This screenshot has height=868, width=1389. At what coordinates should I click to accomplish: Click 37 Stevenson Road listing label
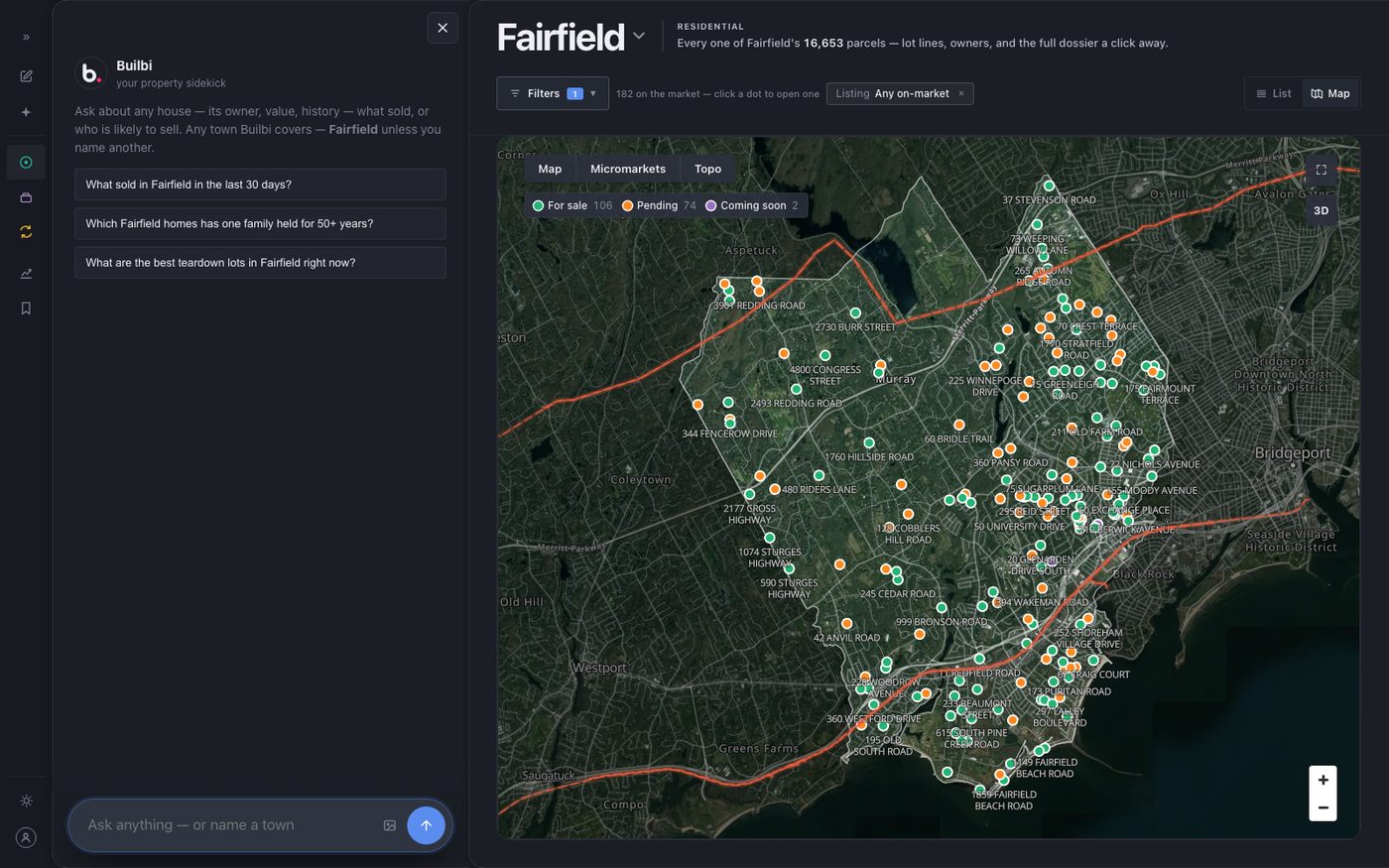[x=1049, y=199]
